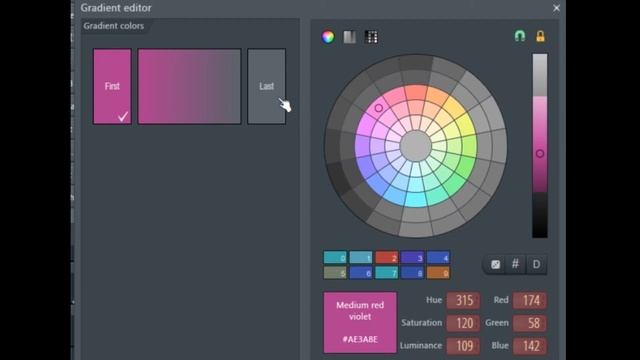Pick preset color swatch 0
Viewport: 640px width, 360px height.
335,258
